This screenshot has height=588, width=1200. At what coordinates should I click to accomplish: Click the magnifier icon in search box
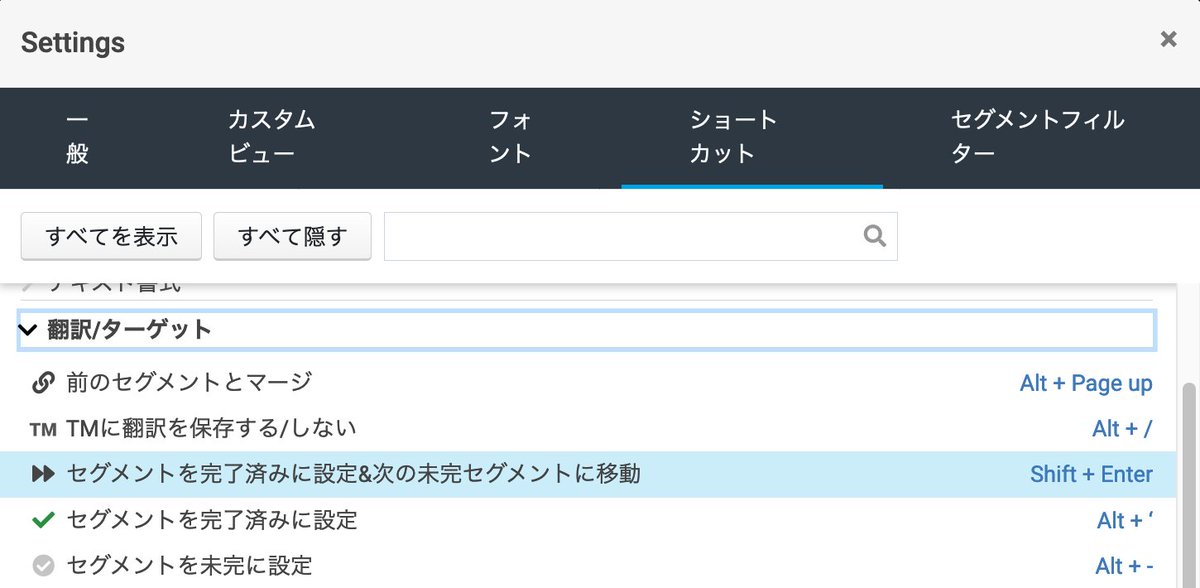pos(874,235)
